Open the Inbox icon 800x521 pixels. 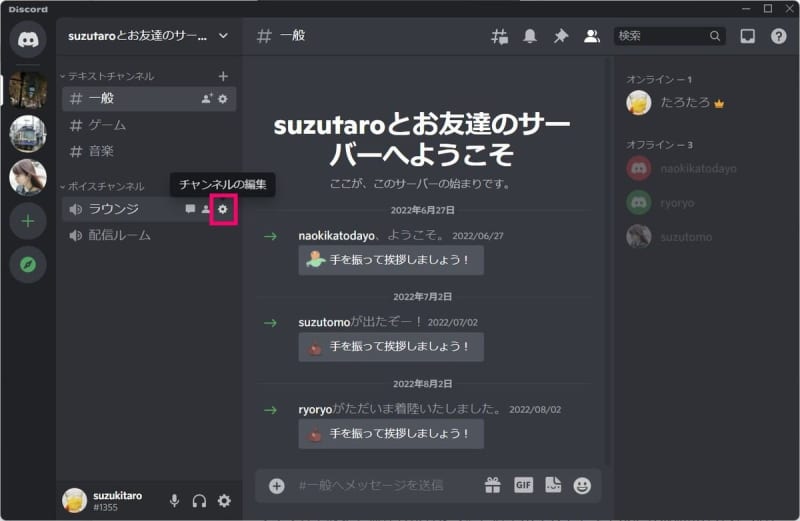[747, 36]
